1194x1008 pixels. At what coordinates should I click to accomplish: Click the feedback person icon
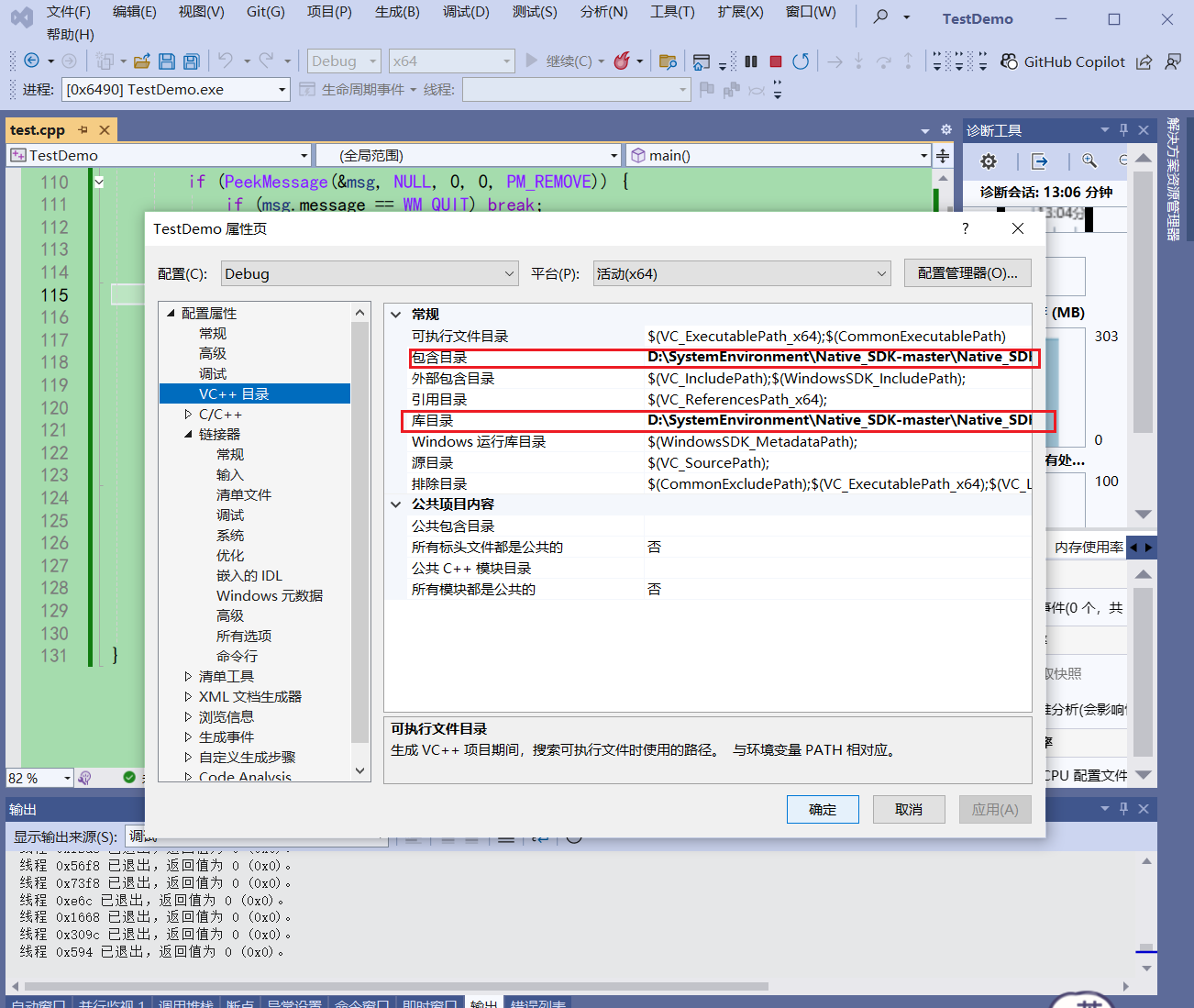point(1173,61)
